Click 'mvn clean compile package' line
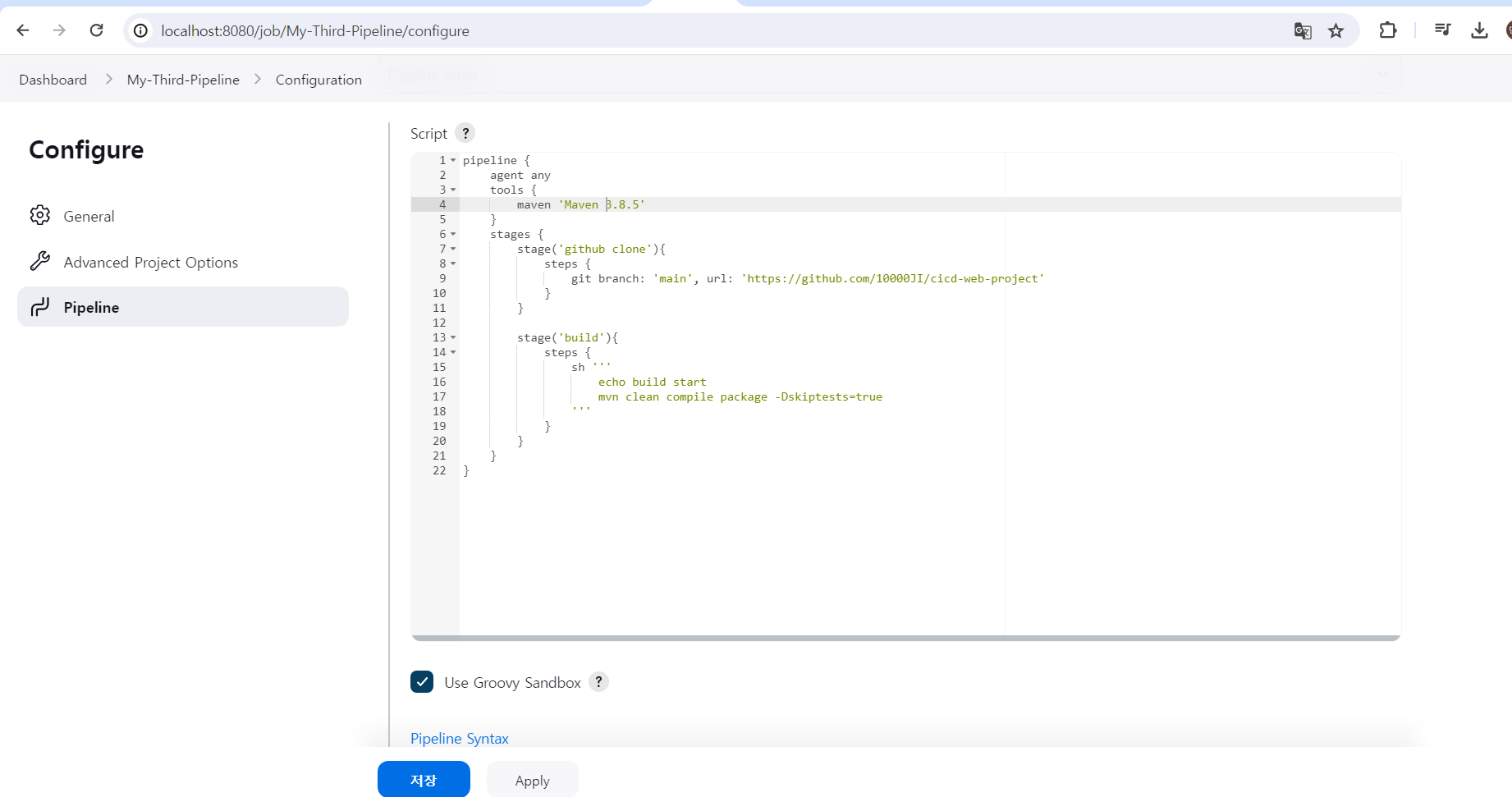Screen dimensions: 1512x797 click(740, 396)
